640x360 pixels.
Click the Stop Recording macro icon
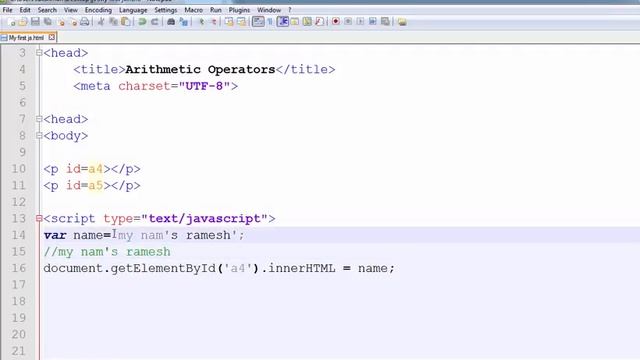coord(348,21)
